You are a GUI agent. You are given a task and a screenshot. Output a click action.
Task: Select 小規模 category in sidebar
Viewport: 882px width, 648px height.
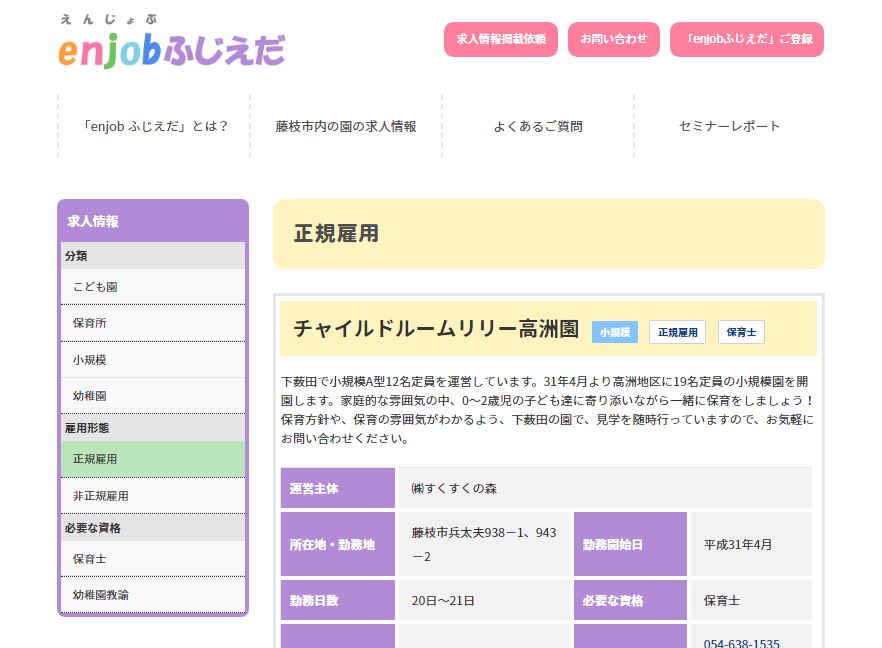[153, 359]
